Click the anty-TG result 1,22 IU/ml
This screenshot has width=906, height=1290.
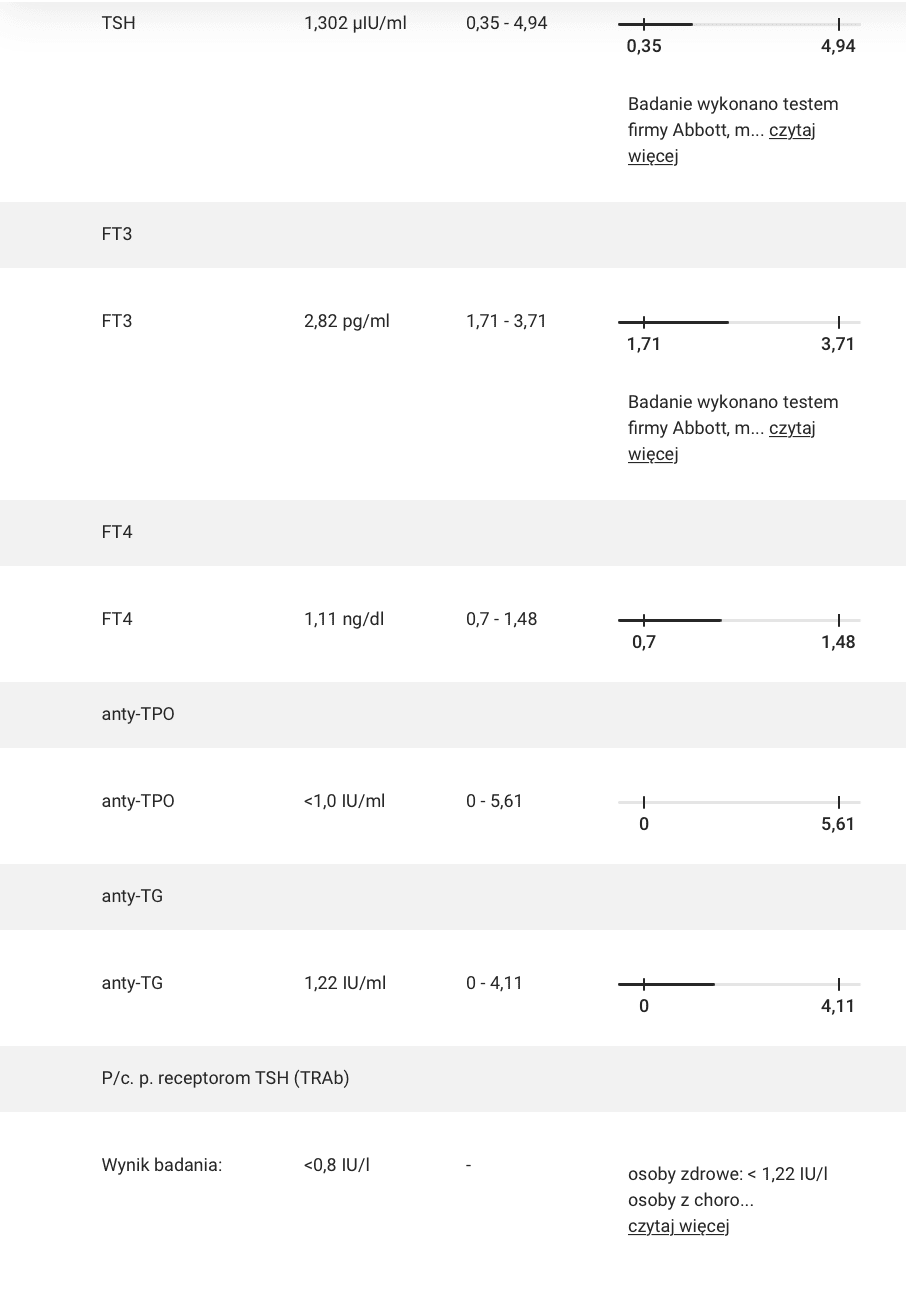point(345,983)
